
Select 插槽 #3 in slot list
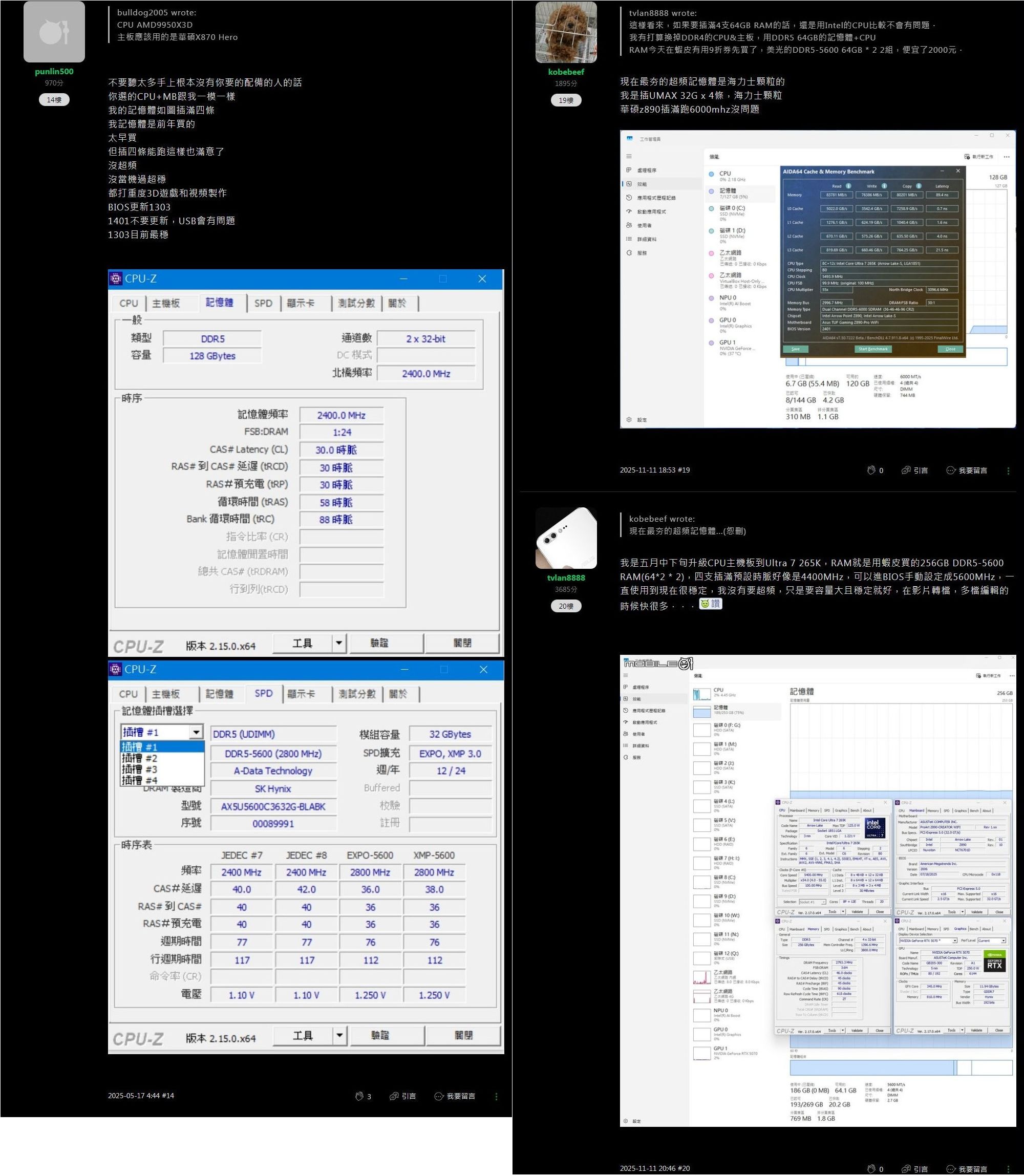[140, 769]
